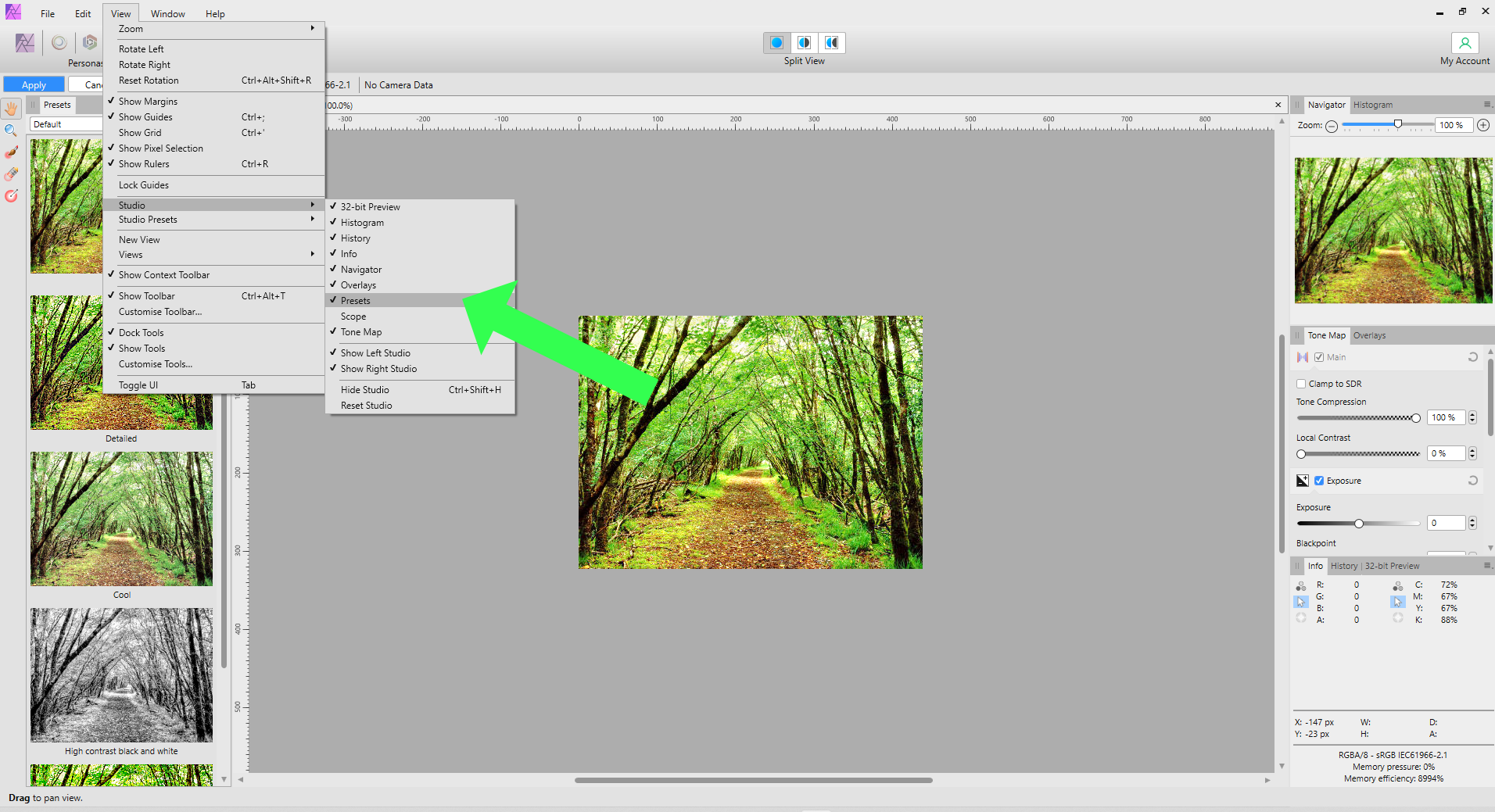
Task: Click the Apply button
Action: (34, 84)
